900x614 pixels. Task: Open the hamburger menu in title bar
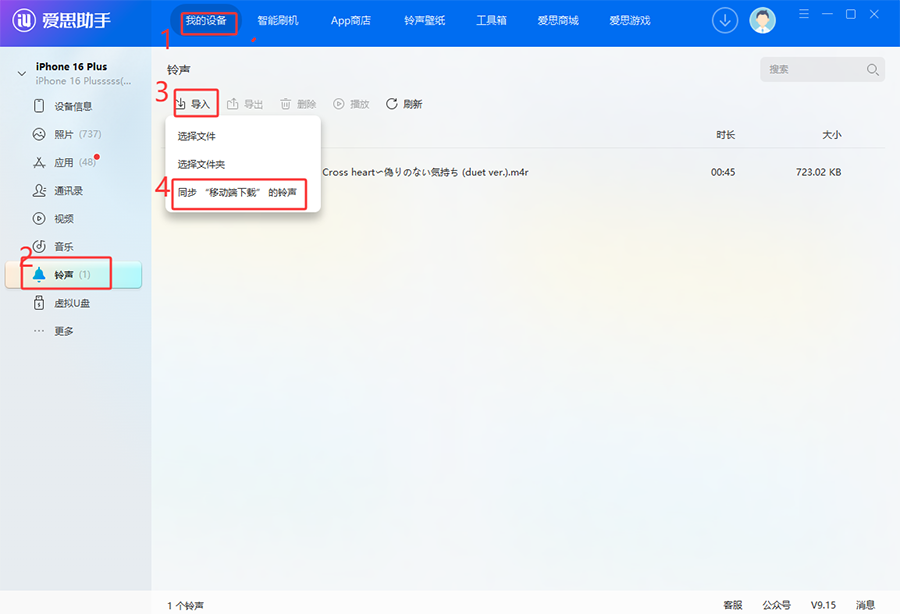[x=804, y=14]
